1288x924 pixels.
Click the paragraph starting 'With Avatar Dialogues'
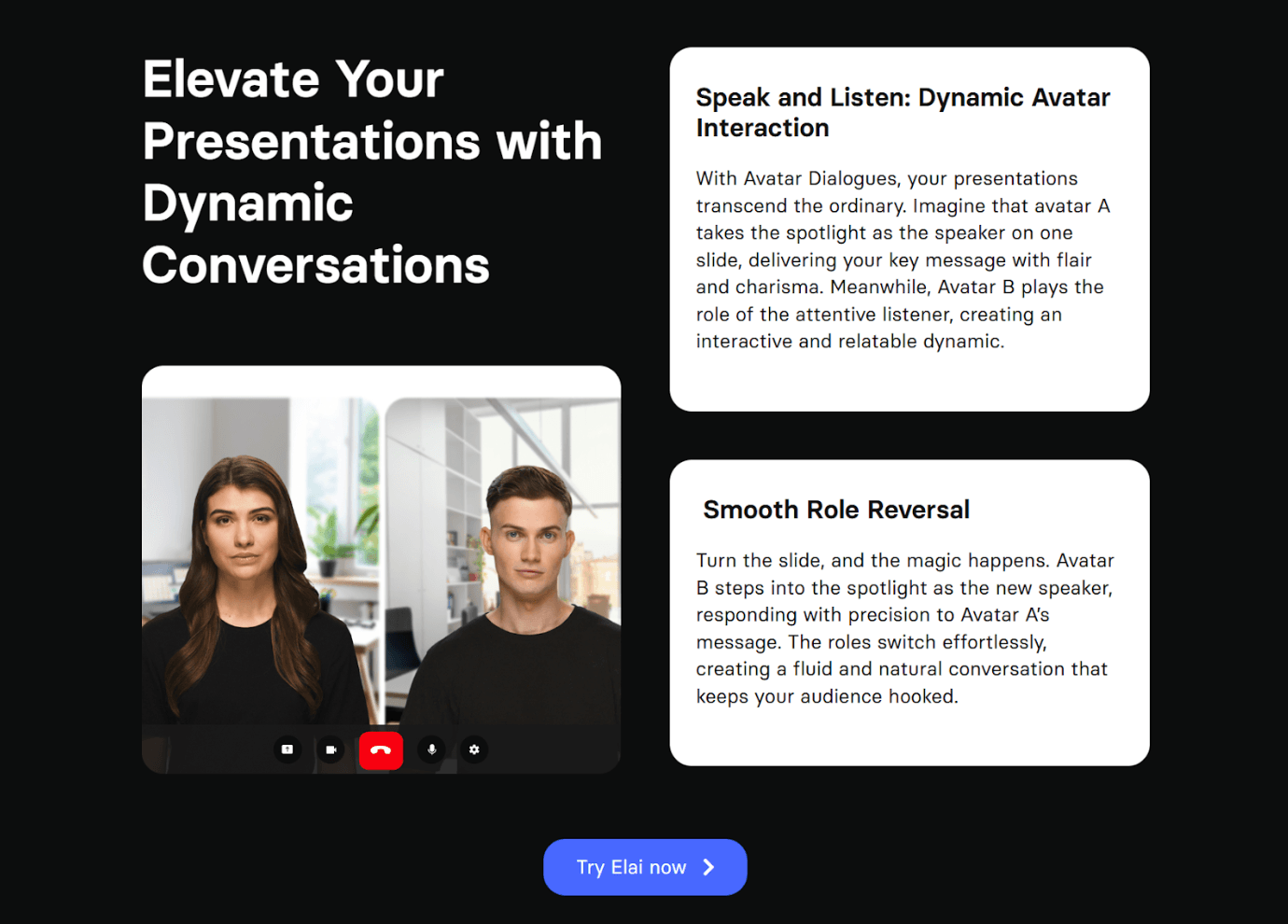(903, 259)
